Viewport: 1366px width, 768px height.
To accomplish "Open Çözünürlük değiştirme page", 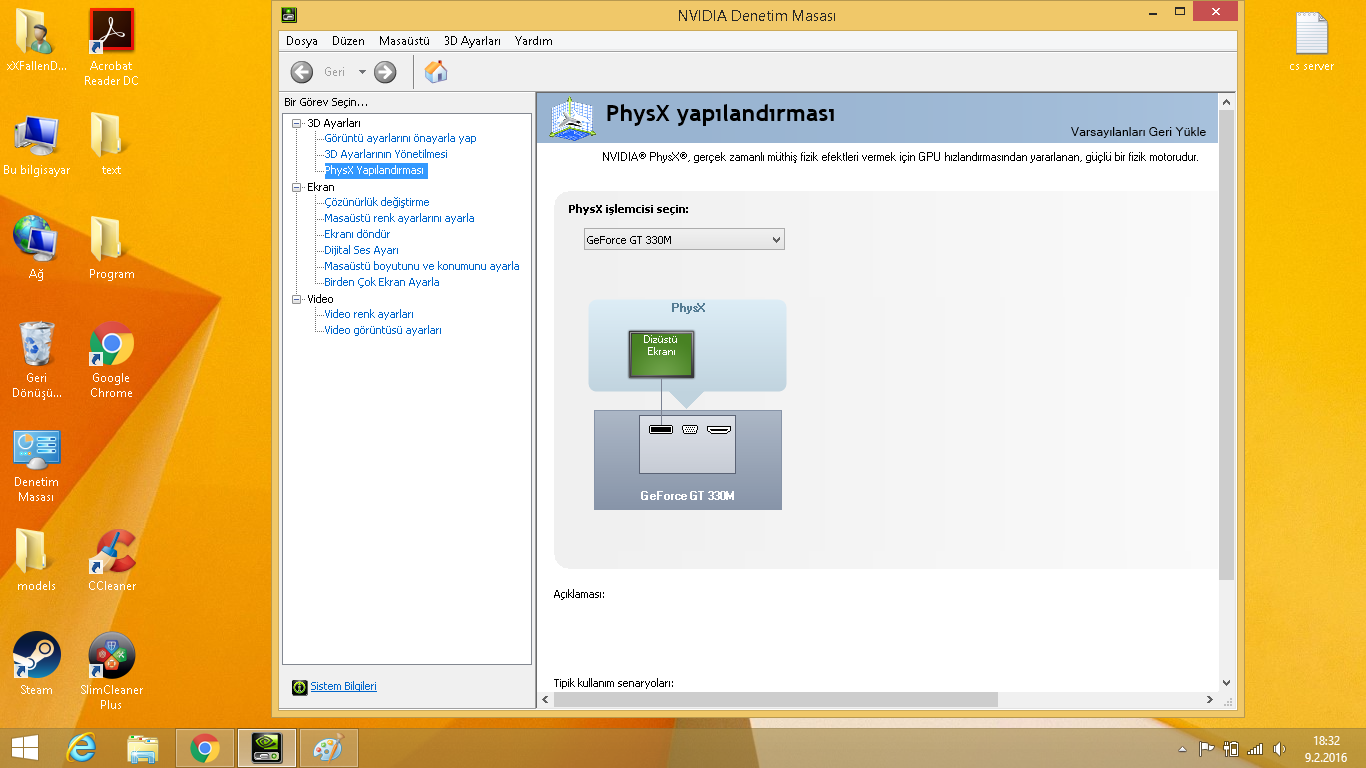I will click(377, 202).
